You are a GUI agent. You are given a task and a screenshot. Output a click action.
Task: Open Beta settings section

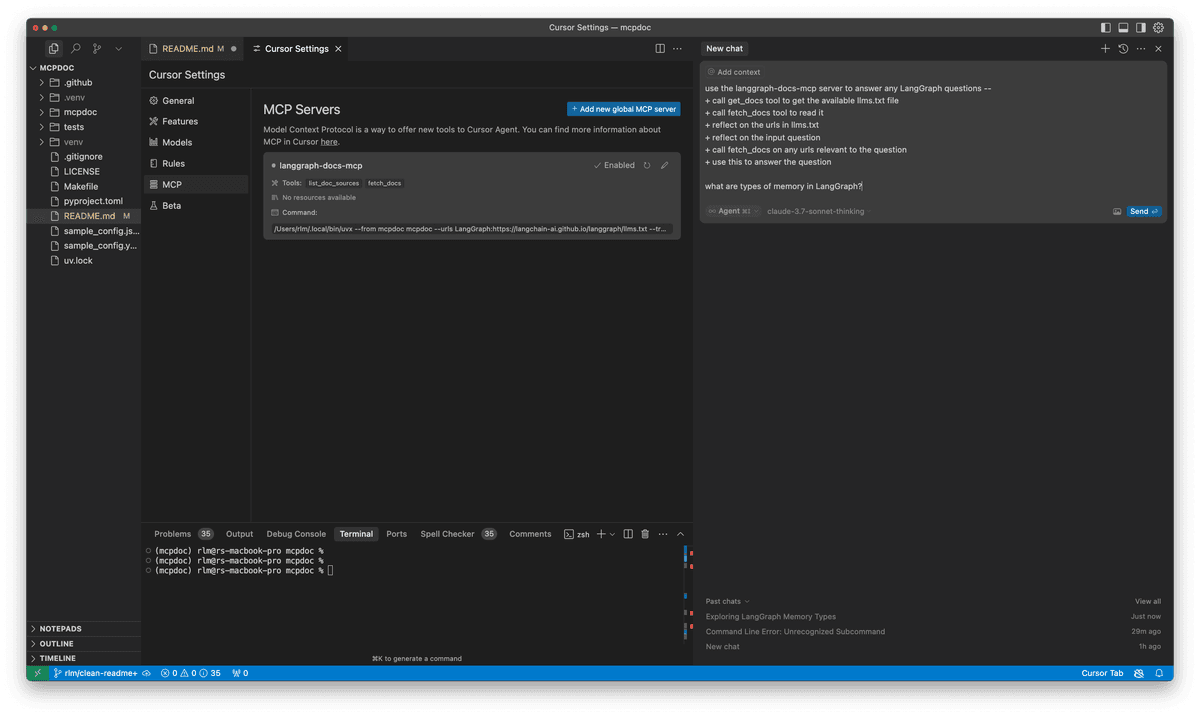(196, 206)
